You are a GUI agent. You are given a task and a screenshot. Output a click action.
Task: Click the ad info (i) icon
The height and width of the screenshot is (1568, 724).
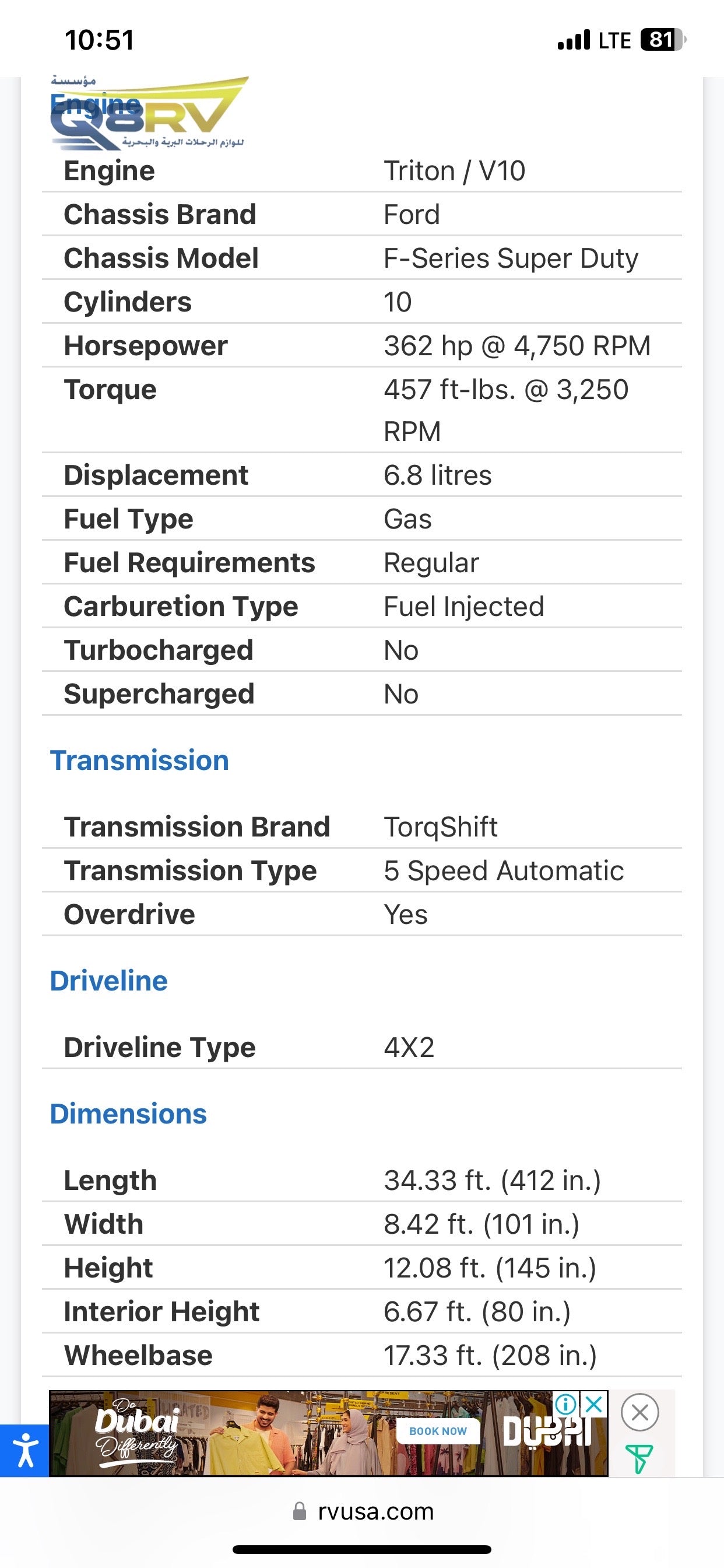click(565, 1403)
